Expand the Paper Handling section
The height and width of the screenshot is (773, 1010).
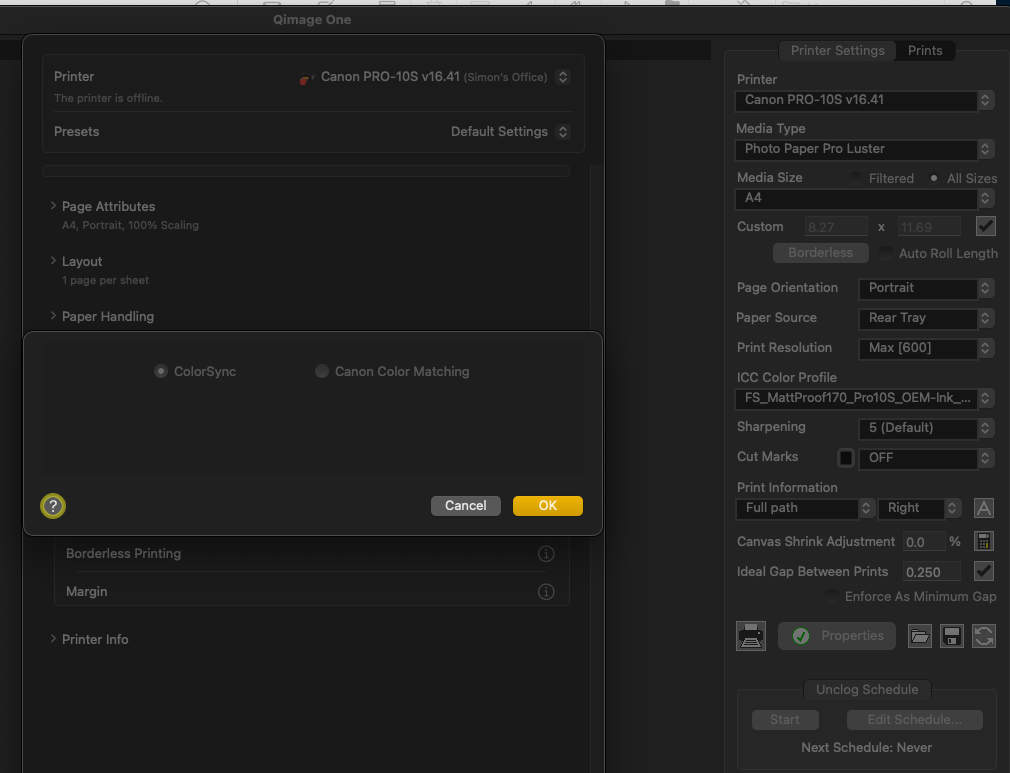(x=53, y=316)
